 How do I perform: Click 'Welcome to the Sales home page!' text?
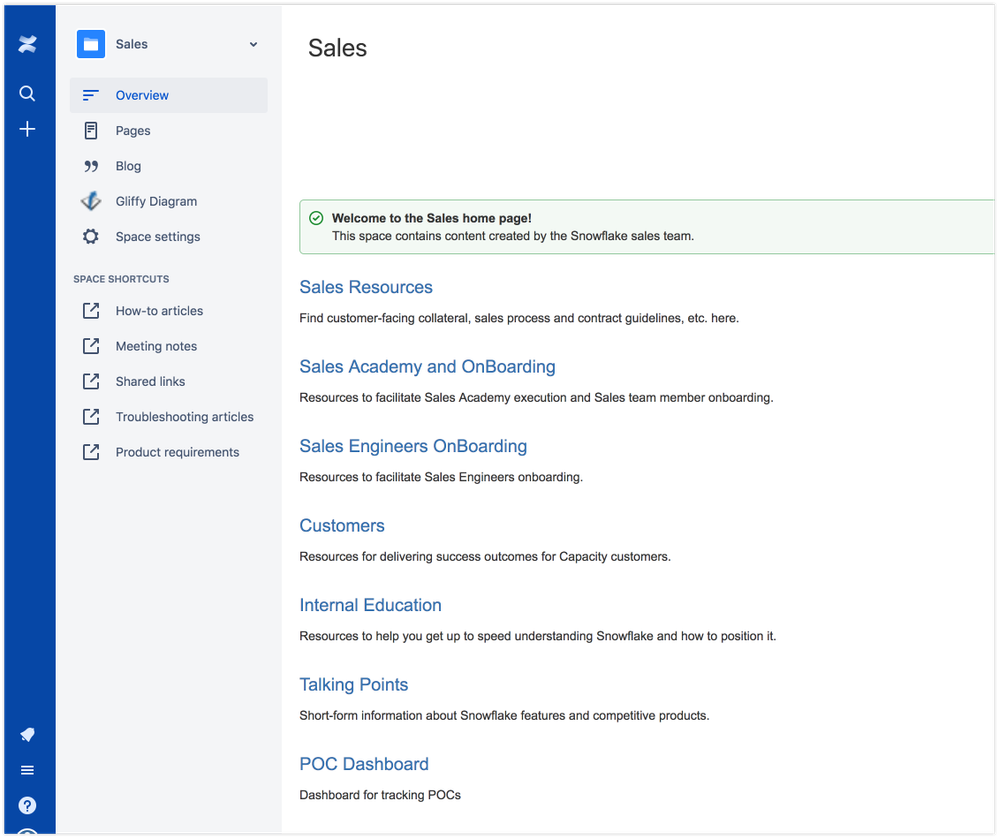click(x=432, y=219)
